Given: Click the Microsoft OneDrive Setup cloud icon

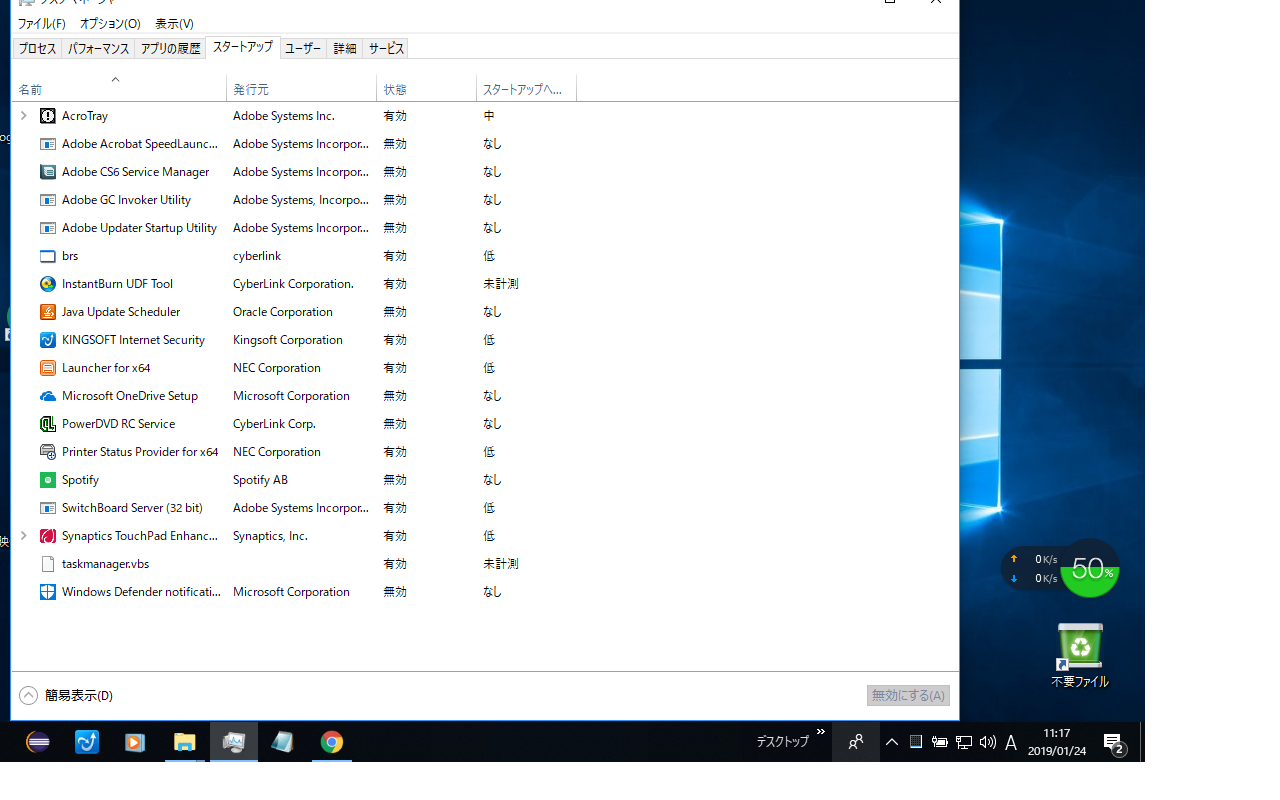Looking at the screenshot, I should 47,396.
